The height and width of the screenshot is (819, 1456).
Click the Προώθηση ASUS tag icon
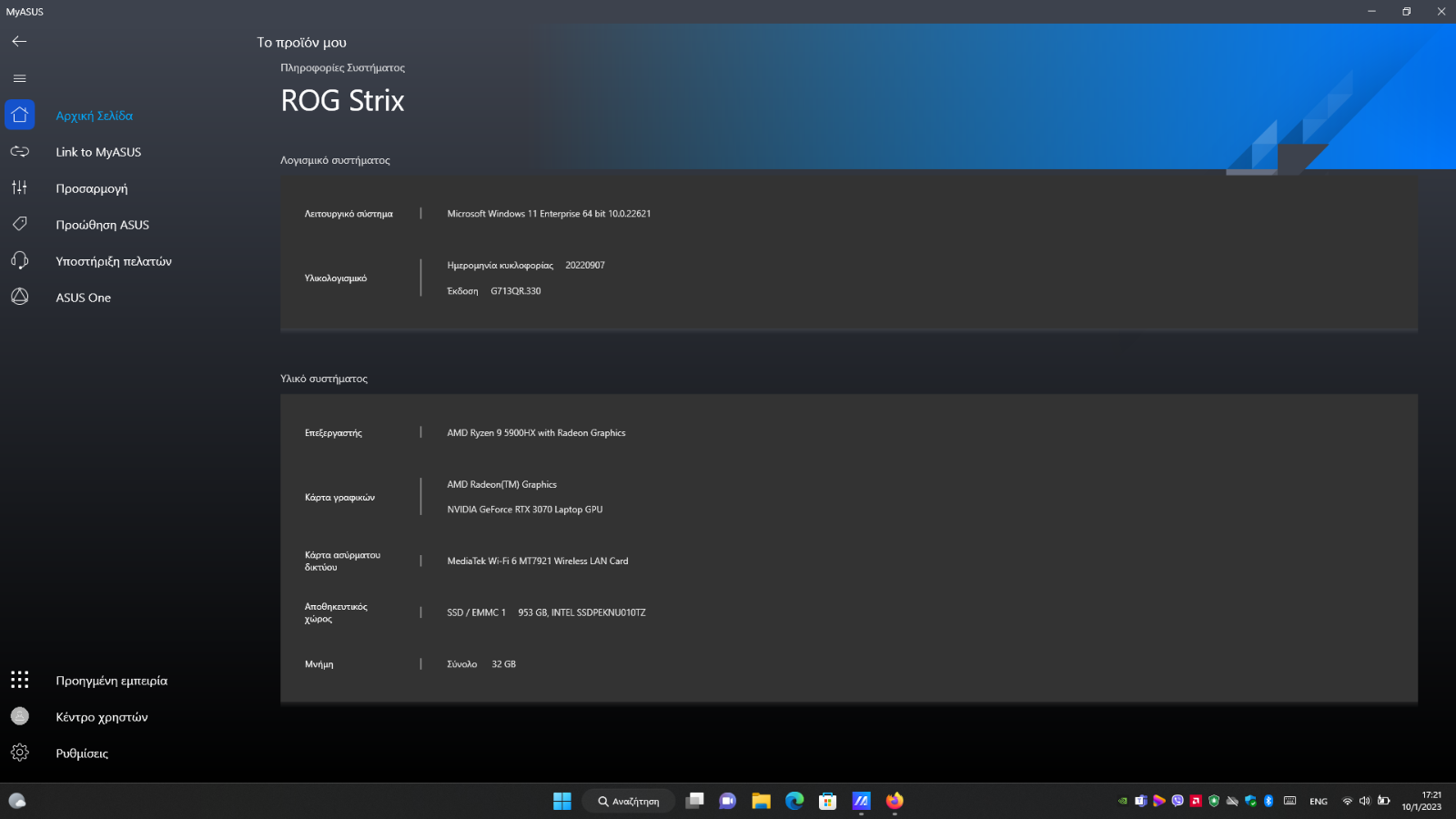click(19, 224)
